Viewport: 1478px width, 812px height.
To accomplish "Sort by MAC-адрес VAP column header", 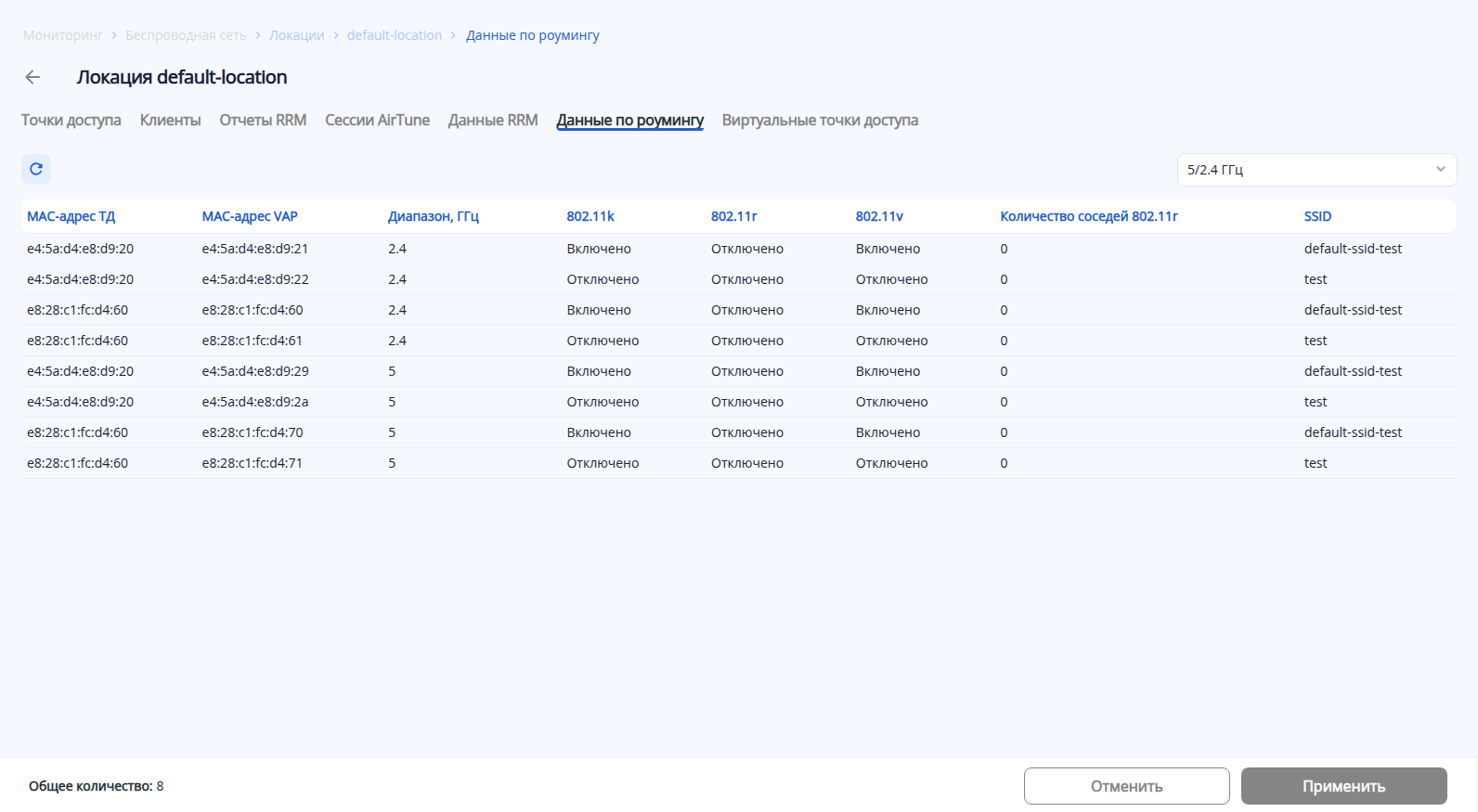I will point(250,216).
